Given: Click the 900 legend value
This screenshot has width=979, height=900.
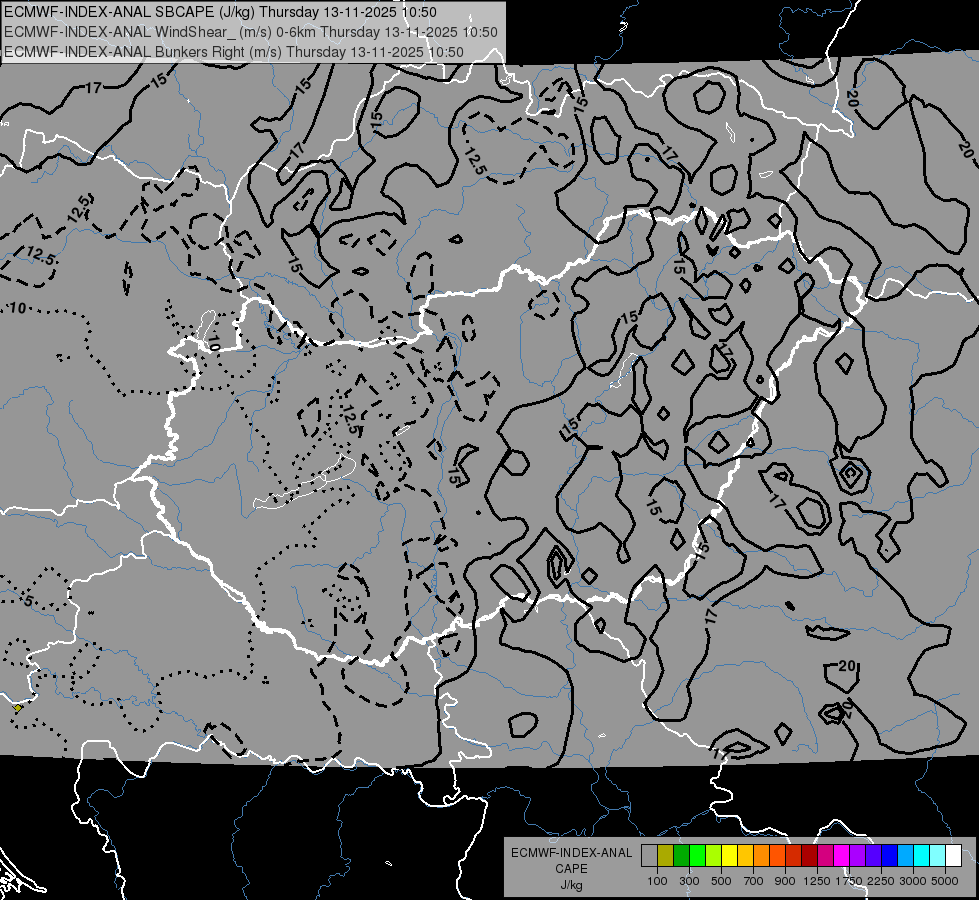Looking at the screenshot, I should (x=785, y=881).
